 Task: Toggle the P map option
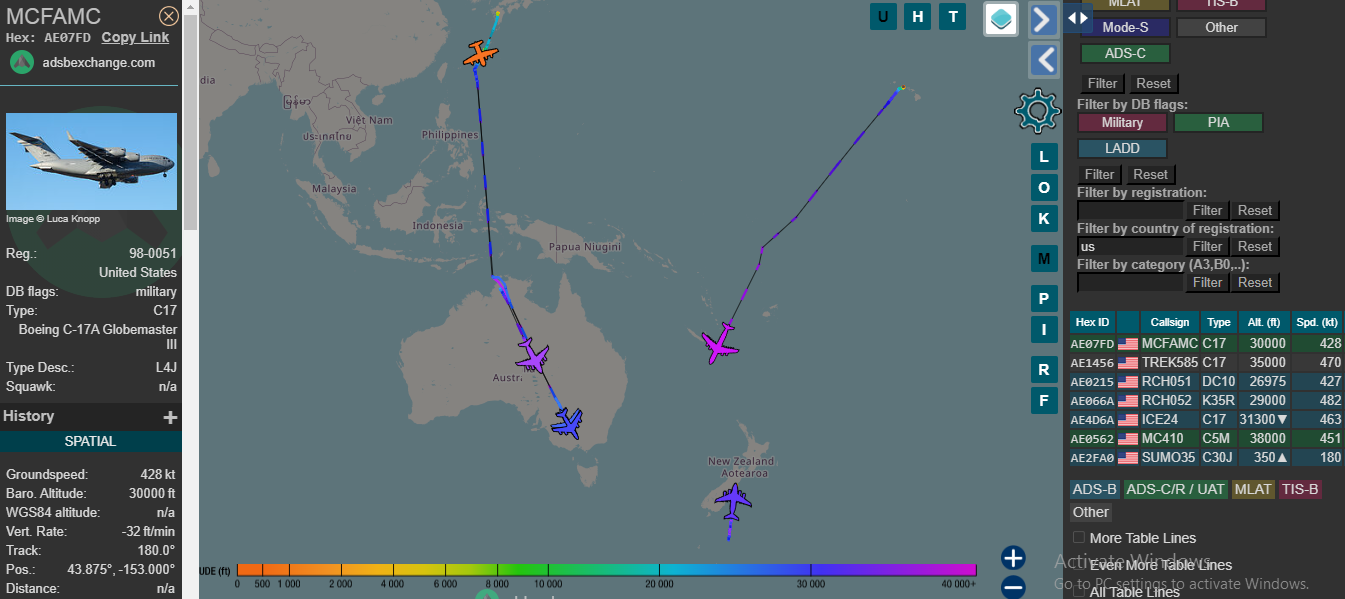point(1044,298)
